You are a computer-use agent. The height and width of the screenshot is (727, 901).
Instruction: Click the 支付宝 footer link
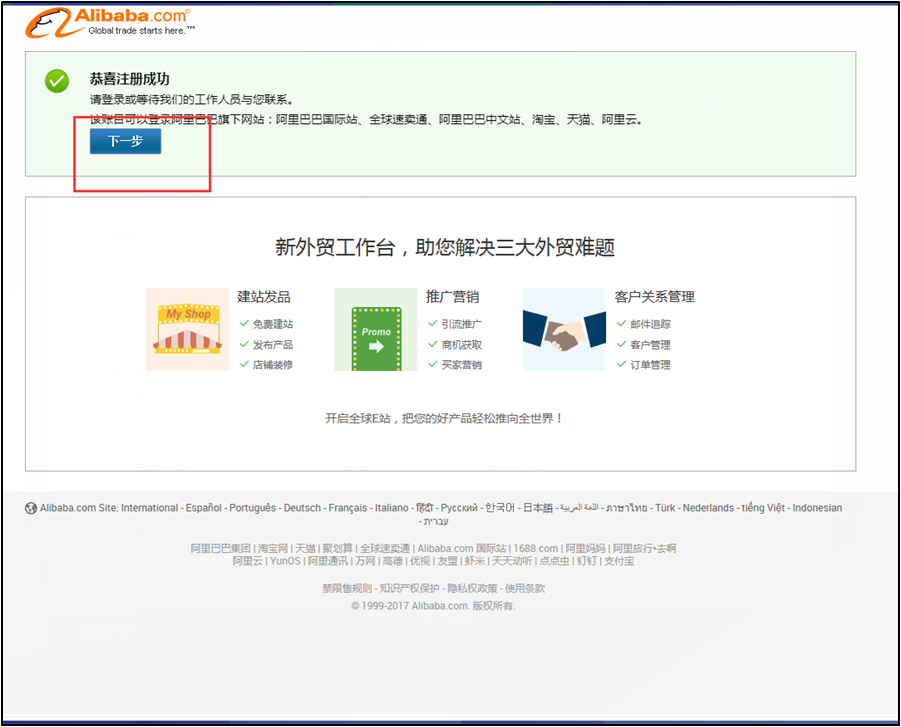pyautogui.click(x=620, y=561)
